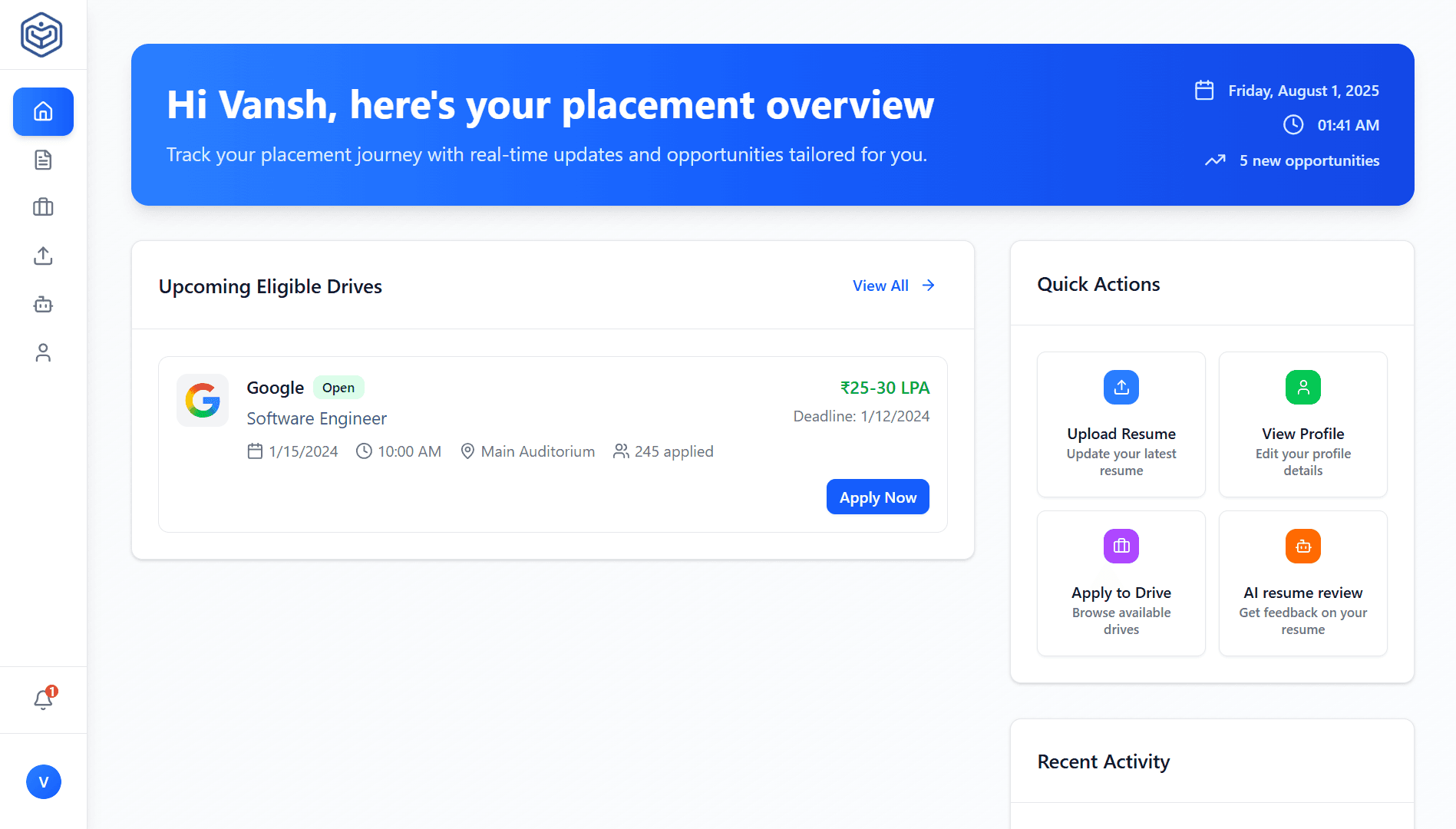Select the resume document icon in sidebar

(43, 160)
